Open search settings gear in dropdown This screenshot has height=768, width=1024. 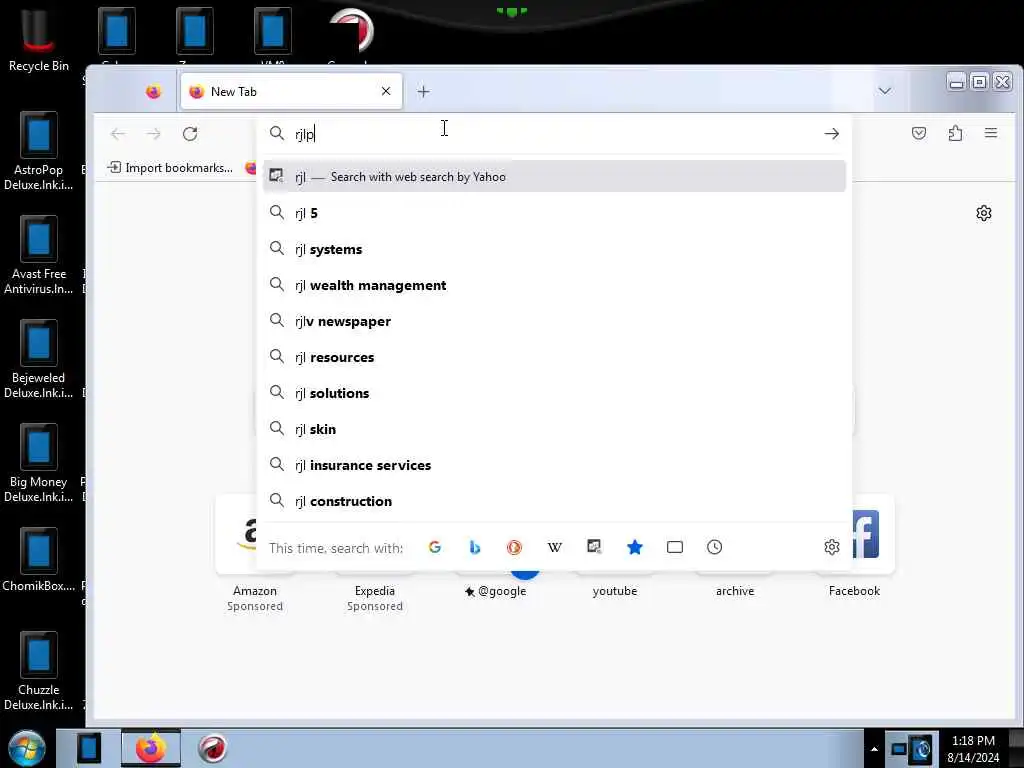point(831,547)
